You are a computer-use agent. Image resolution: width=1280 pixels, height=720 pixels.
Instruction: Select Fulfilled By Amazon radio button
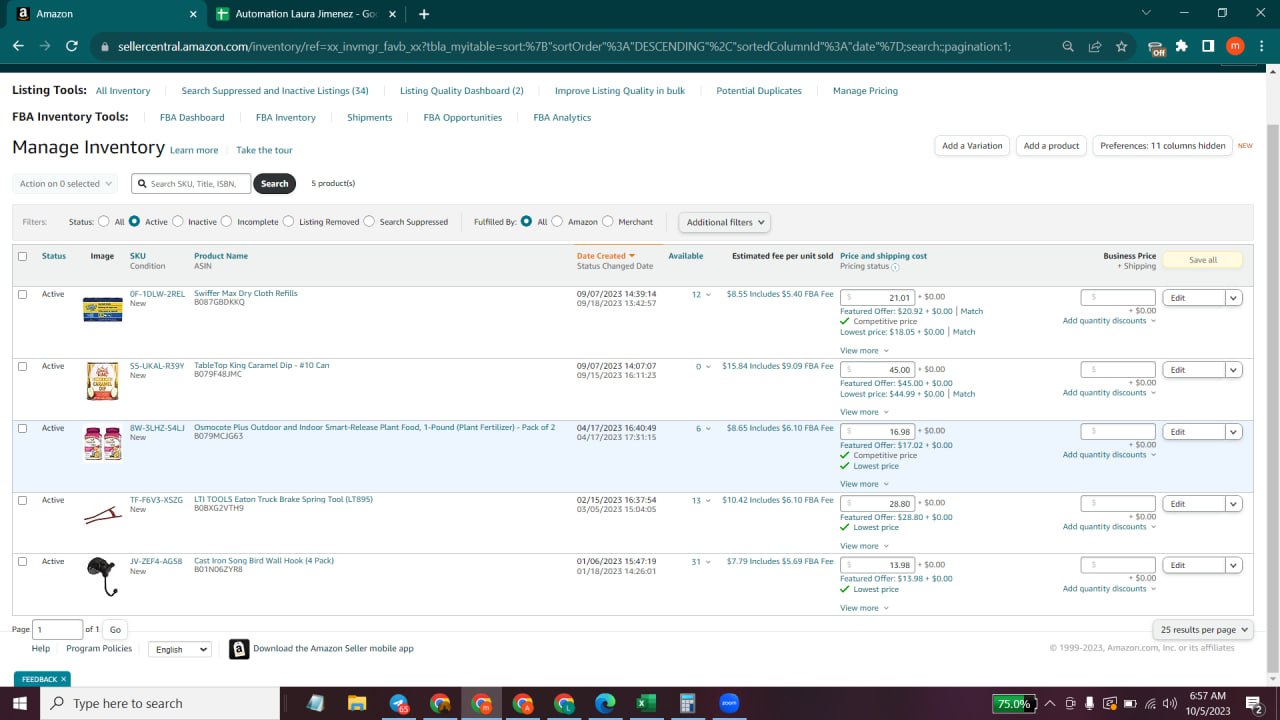coord(557,222)
